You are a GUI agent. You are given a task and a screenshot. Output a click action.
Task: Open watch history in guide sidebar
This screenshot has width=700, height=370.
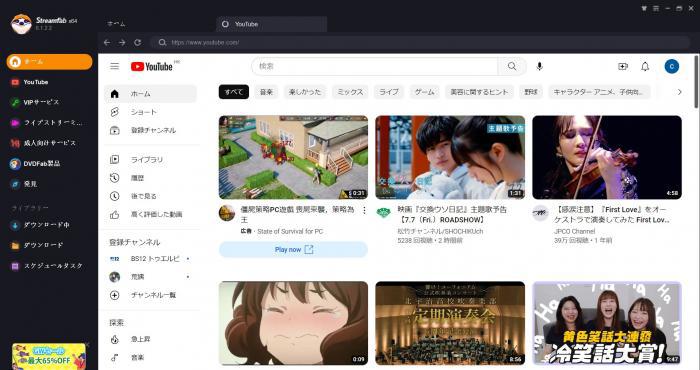(150, 178)
